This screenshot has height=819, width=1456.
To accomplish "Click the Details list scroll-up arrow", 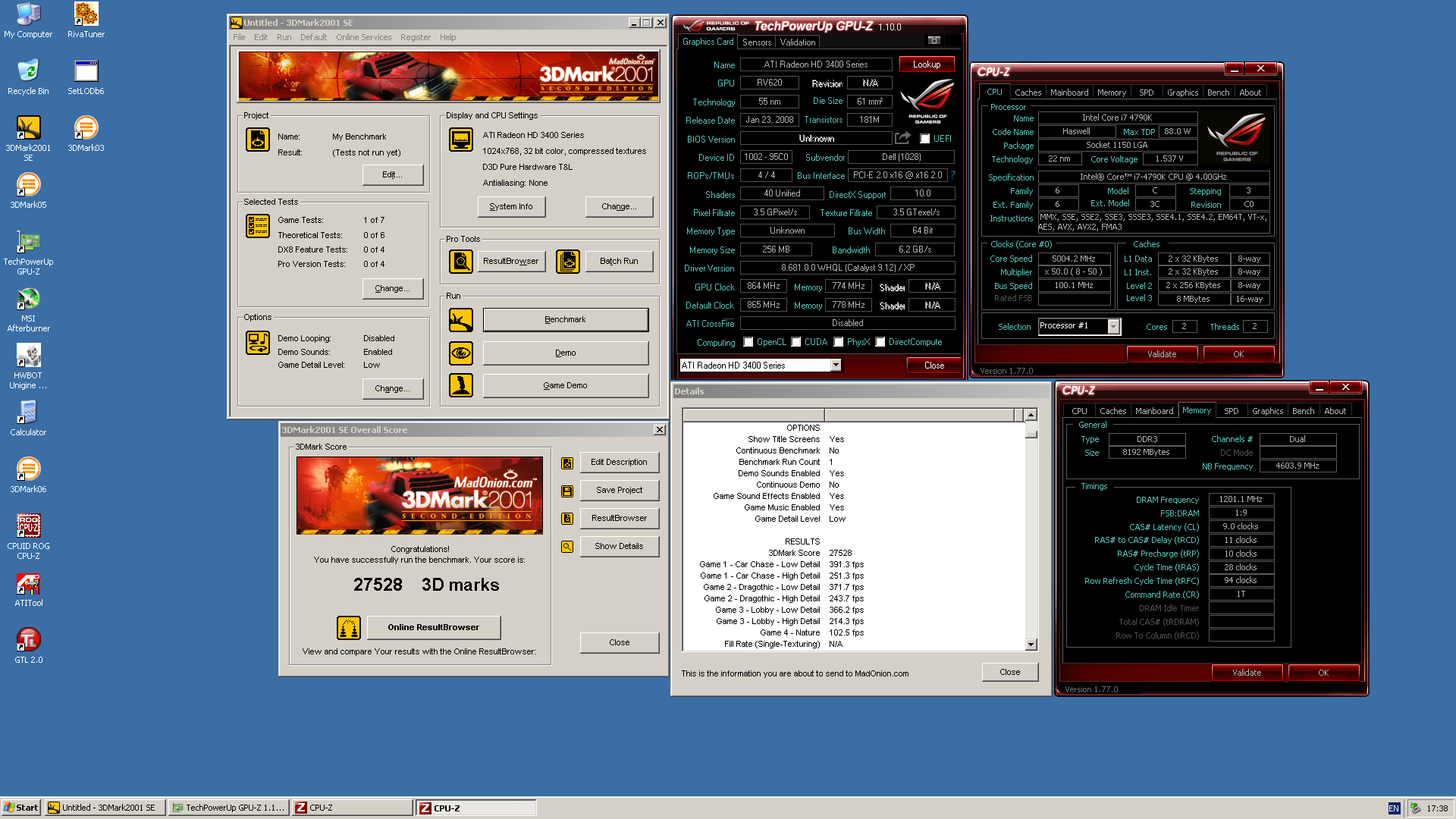I will [1031, 415].
